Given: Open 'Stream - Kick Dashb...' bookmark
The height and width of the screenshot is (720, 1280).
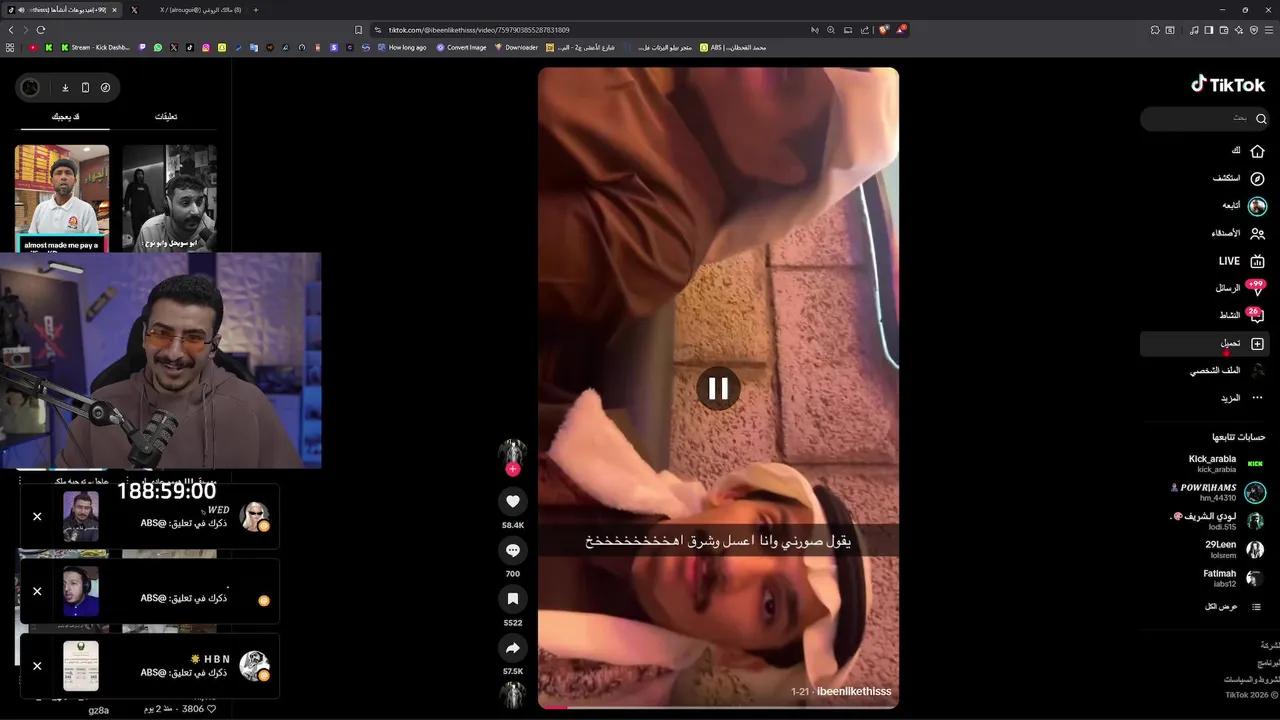Looking at the screenshot, I should tap(95, 47).
